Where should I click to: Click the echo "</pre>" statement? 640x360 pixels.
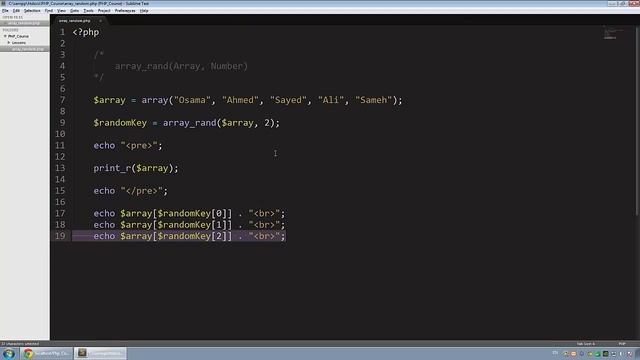[131, 191]
